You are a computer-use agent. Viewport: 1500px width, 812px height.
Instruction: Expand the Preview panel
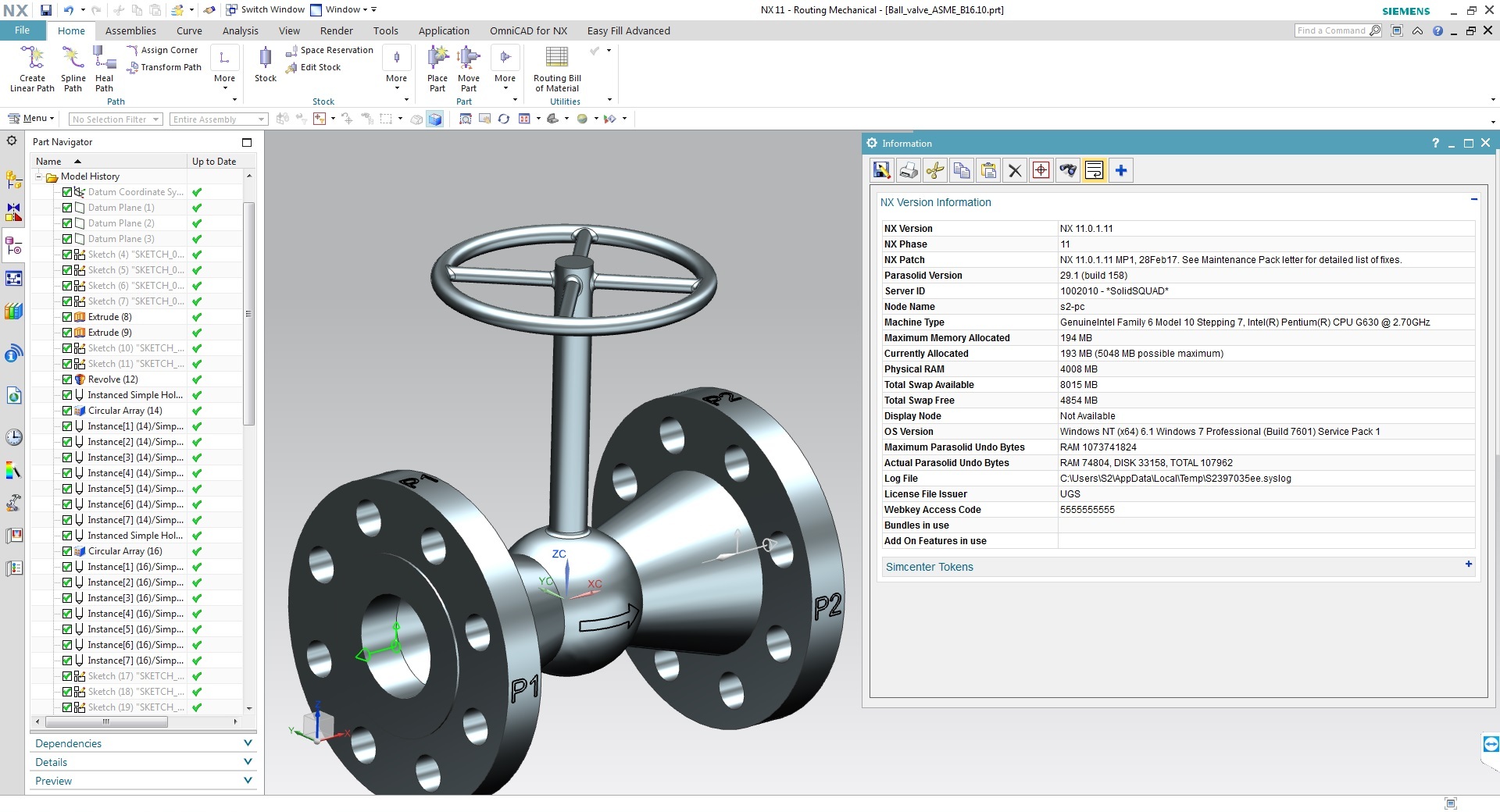[x=143, y=781]
